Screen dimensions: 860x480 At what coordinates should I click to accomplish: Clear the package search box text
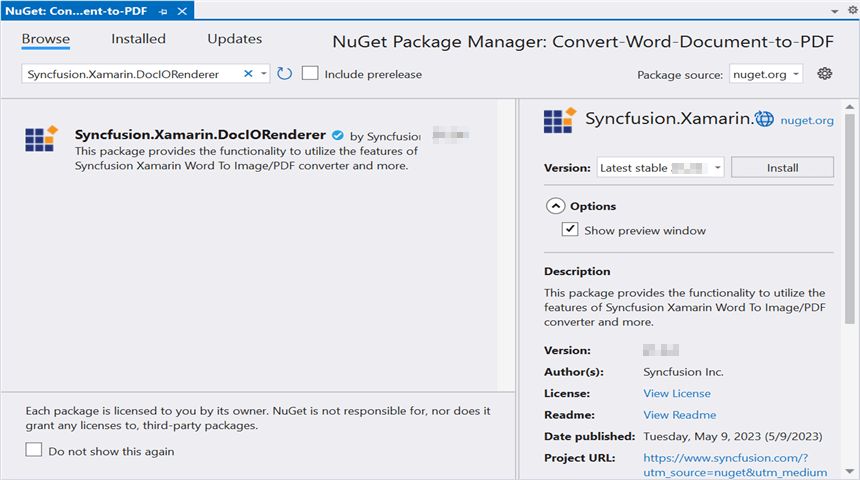(248, 74)
